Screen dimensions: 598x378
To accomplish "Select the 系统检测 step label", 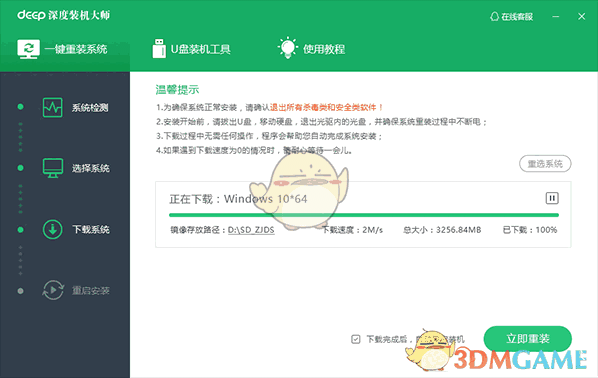I will [90, 108].
